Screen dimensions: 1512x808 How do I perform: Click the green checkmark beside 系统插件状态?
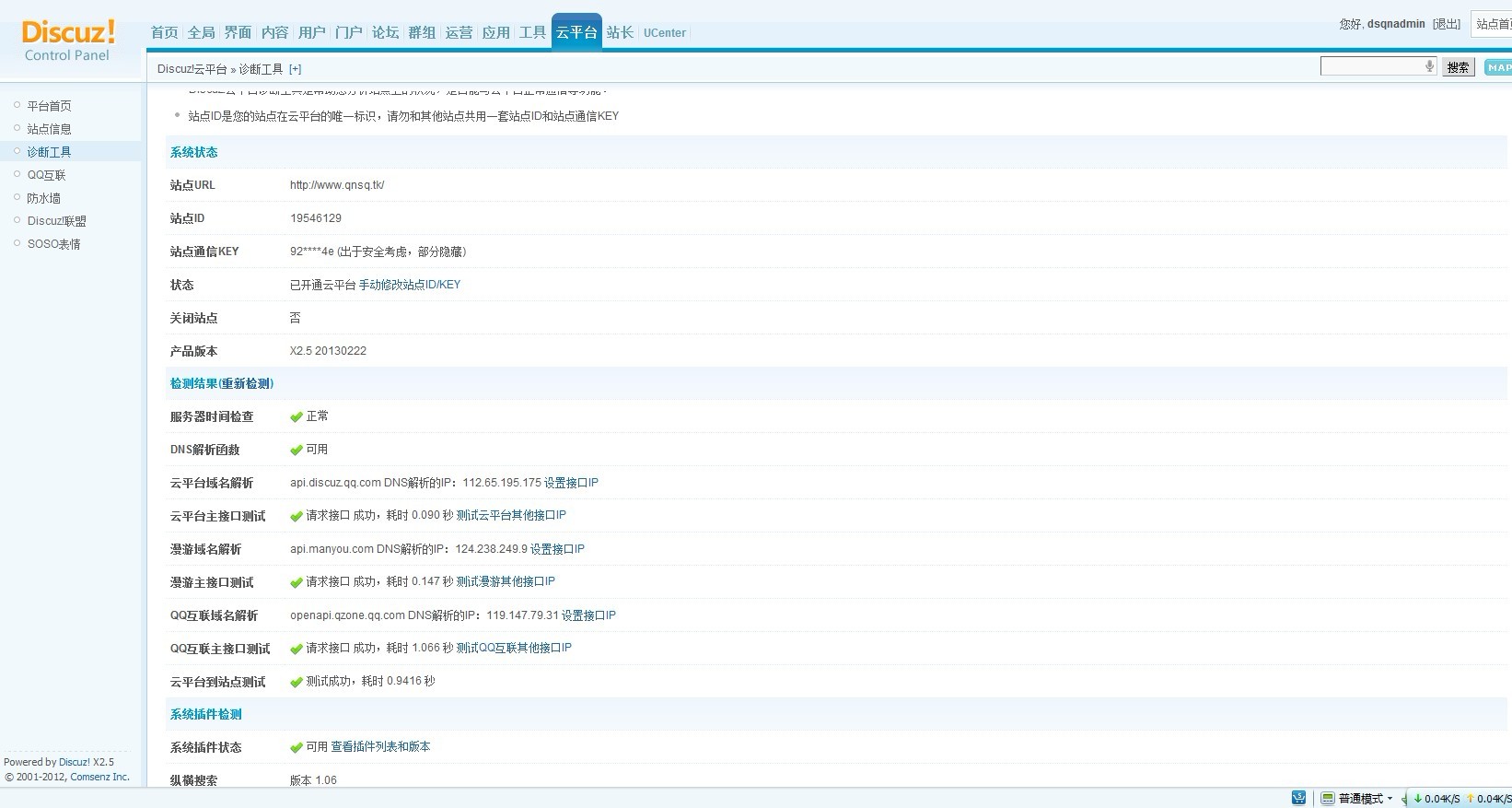(x=297, y=747)
